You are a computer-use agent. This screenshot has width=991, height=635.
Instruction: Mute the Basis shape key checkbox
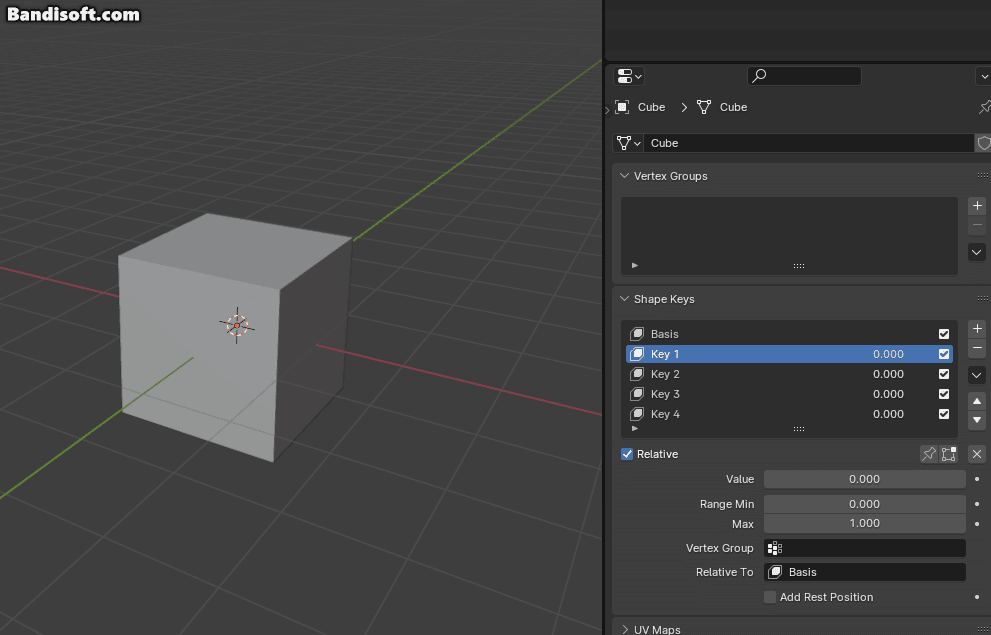click(944, 334)
